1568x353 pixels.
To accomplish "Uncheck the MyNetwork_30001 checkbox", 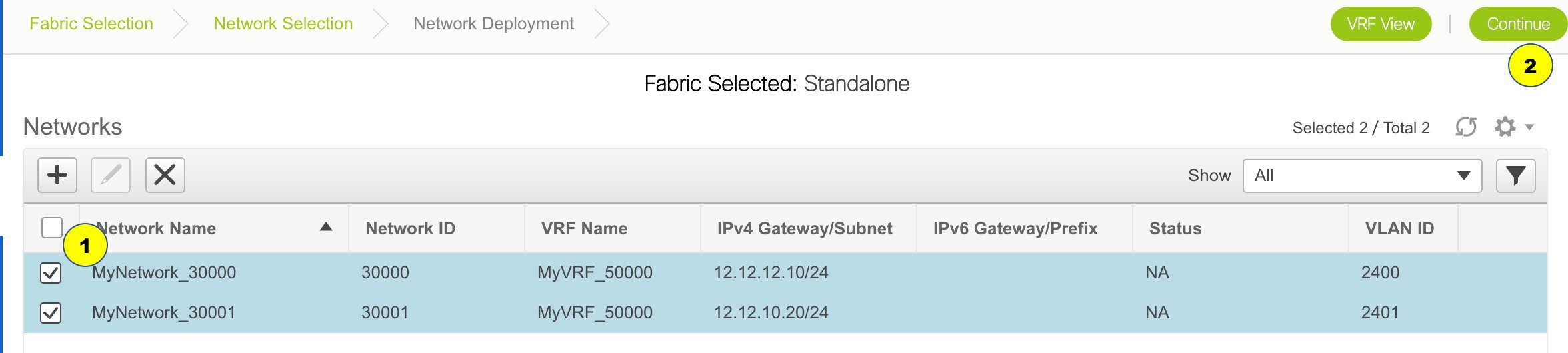I will (51, 313).
